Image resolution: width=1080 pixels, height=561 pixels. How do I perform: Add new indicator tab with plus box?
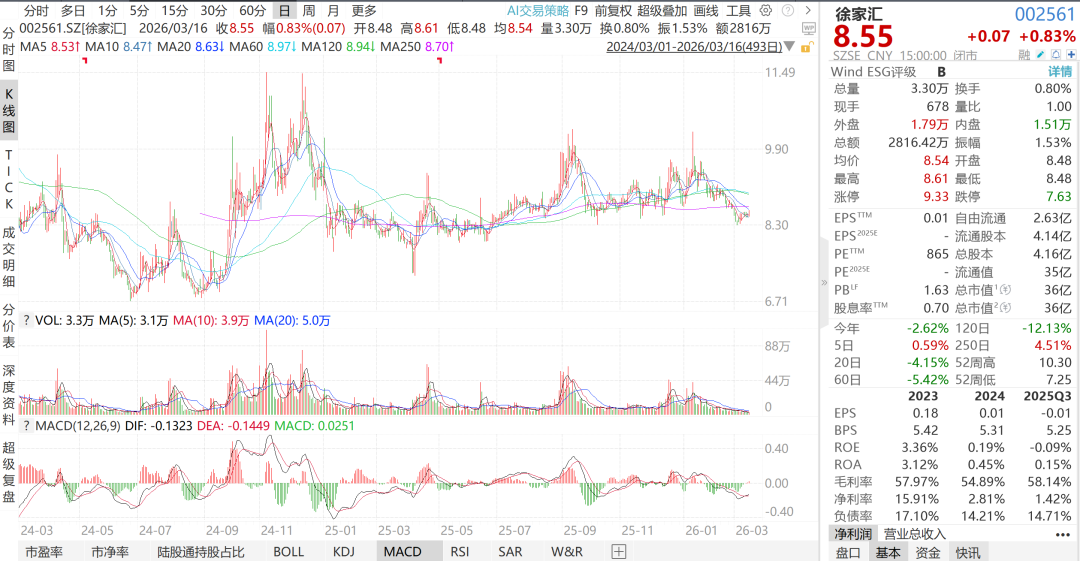coord(619,551)
